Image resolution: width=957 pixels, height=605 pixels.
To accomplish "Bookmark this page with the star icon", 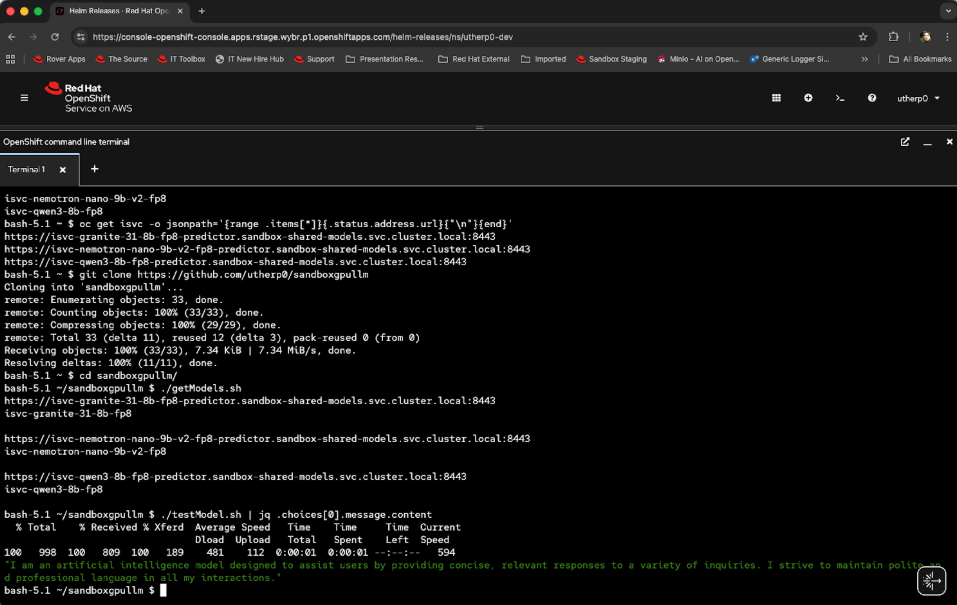I will pos(863,37).
